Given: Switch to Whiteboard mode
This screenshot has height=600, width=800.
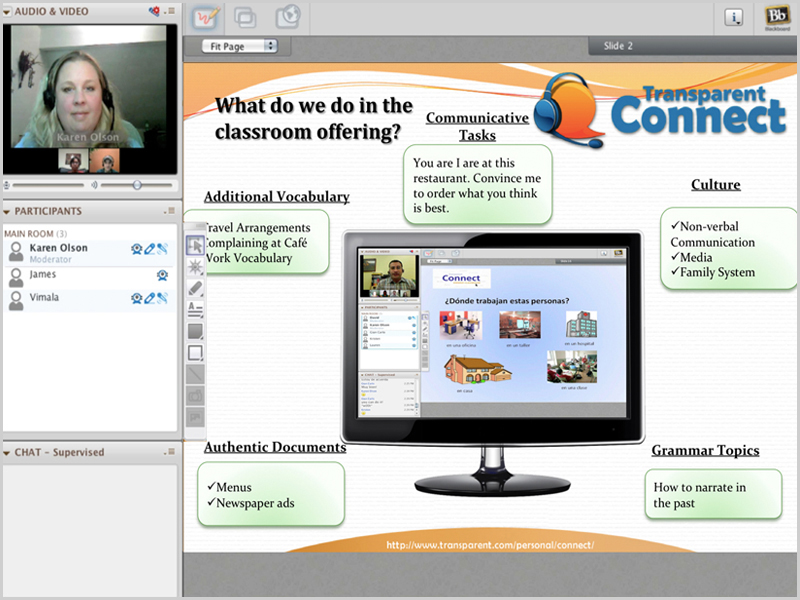Looking at the screenshot, I should click(207, 18).
